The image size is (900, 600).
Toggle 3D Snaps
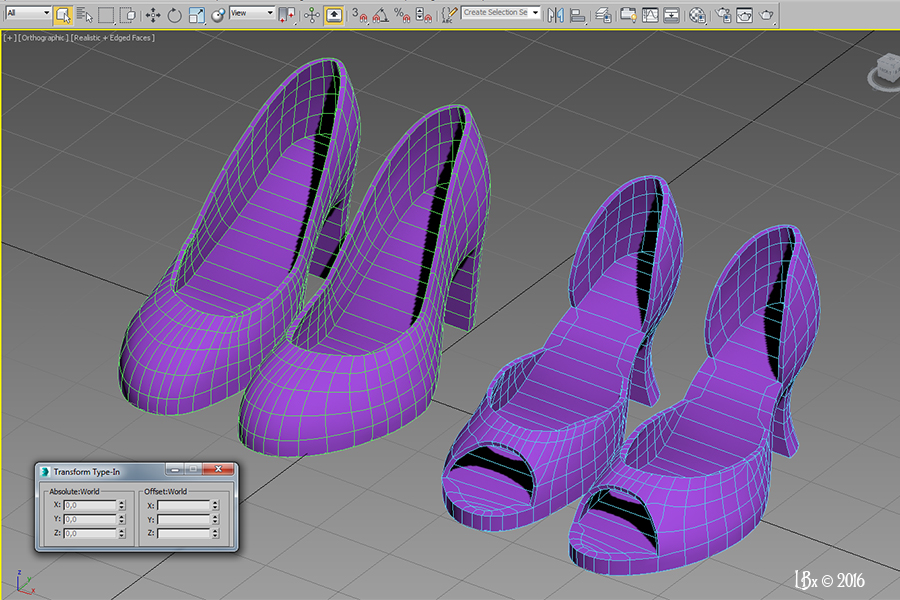click(359, 15)
